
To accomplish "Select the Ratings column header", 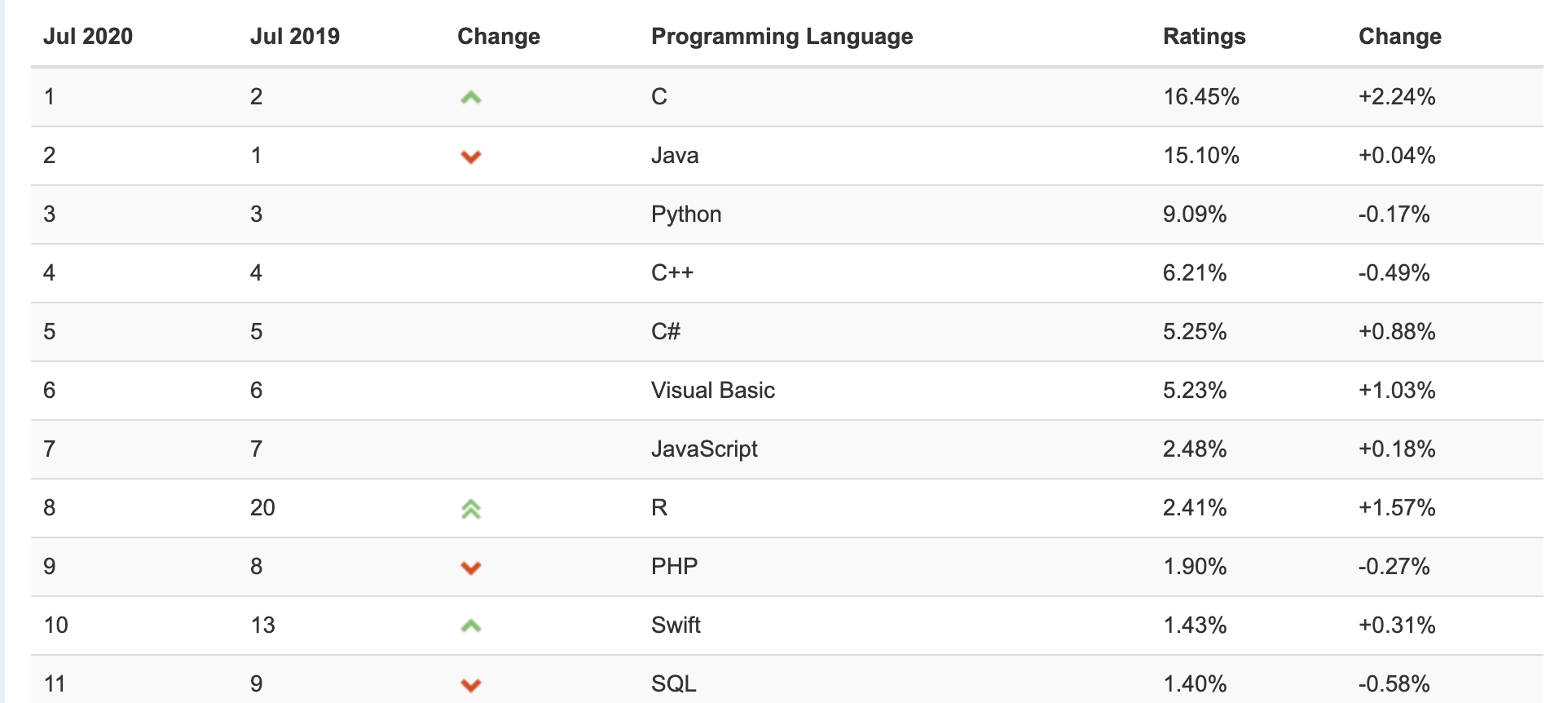I will [1204, 37].
